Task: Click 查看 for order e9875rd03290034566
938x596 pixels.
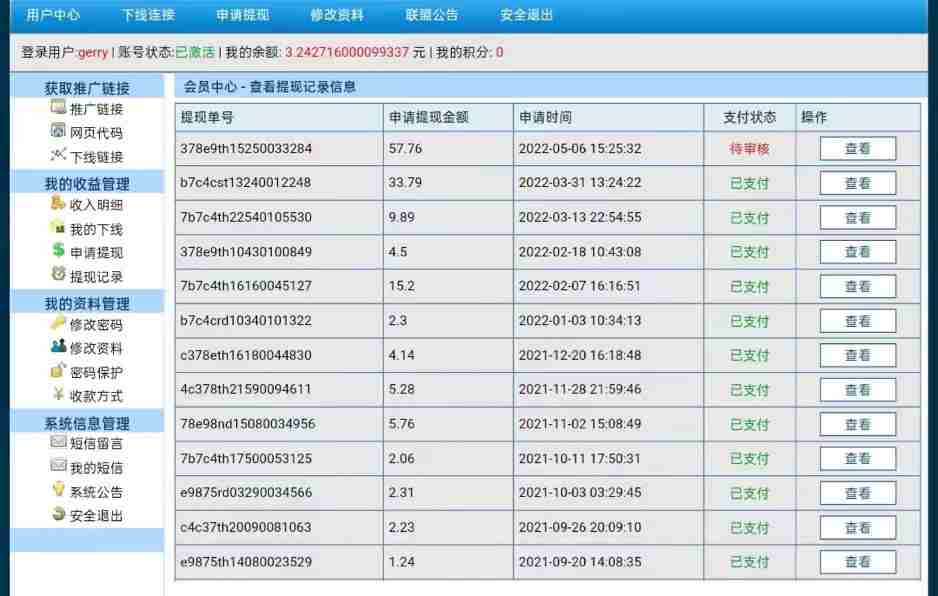Action: pos(858,494)
